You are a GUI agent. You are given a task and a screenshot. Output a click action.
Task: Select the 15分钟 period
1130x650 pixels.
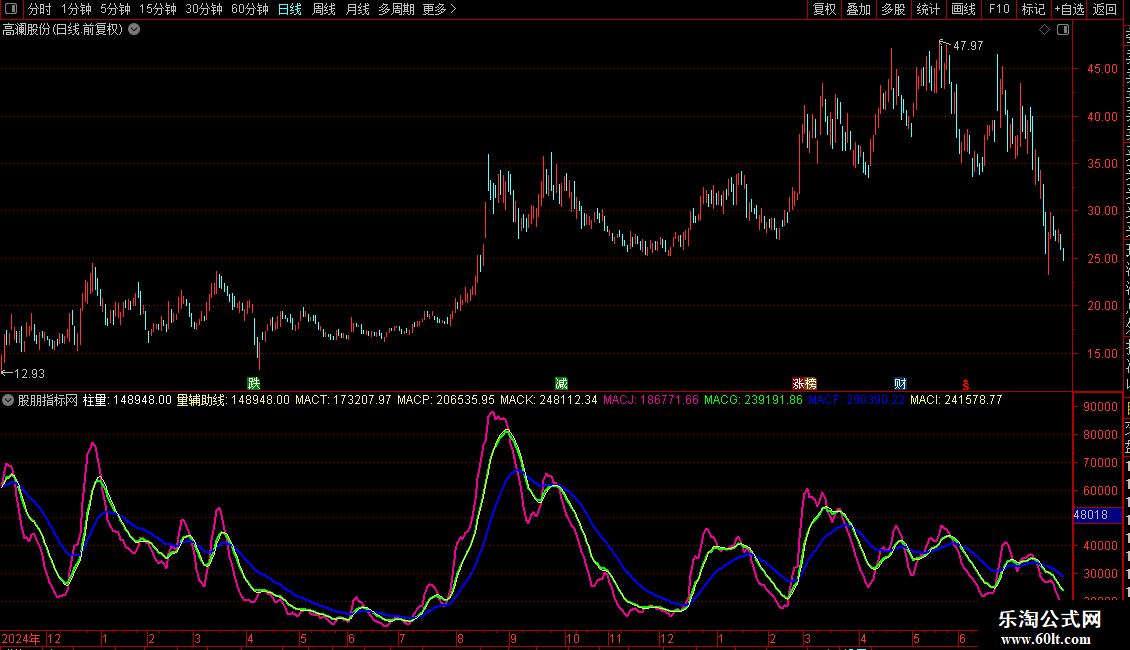(158, 9)
